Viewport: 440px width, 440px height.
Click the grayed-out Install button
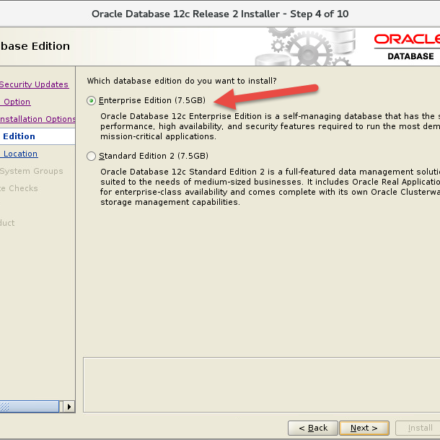[418, 428]
